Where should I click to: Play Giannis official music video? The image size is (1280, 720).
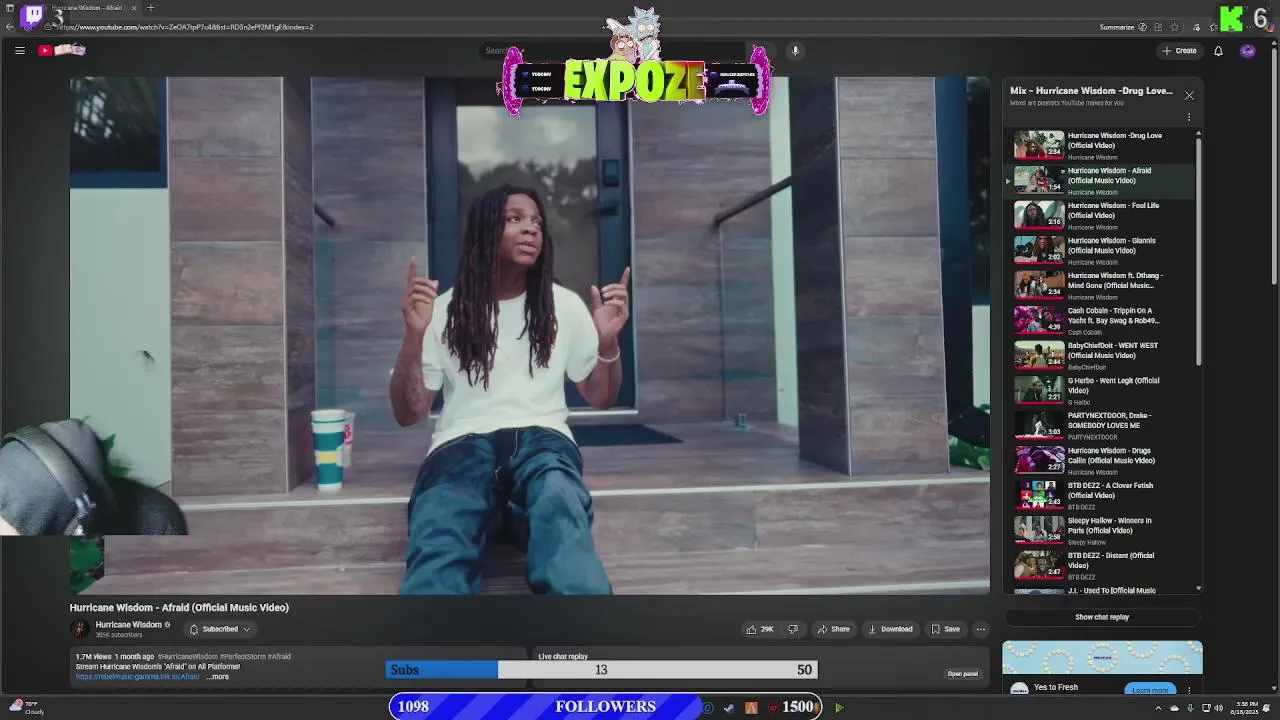coord(1100,251)
